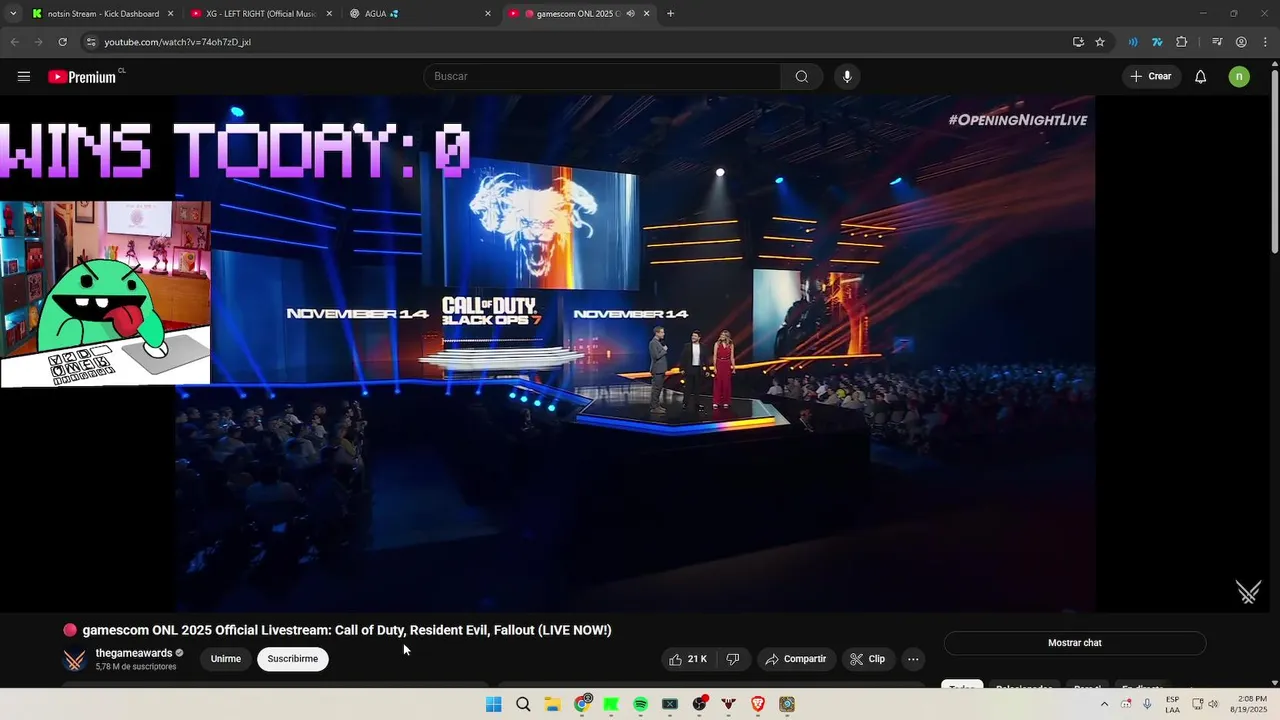Image resolution: width=1280 pixels, height=720 pixels.
Task: Open Chrome extensions puzzle icon
Action: tap(1182, 42)
